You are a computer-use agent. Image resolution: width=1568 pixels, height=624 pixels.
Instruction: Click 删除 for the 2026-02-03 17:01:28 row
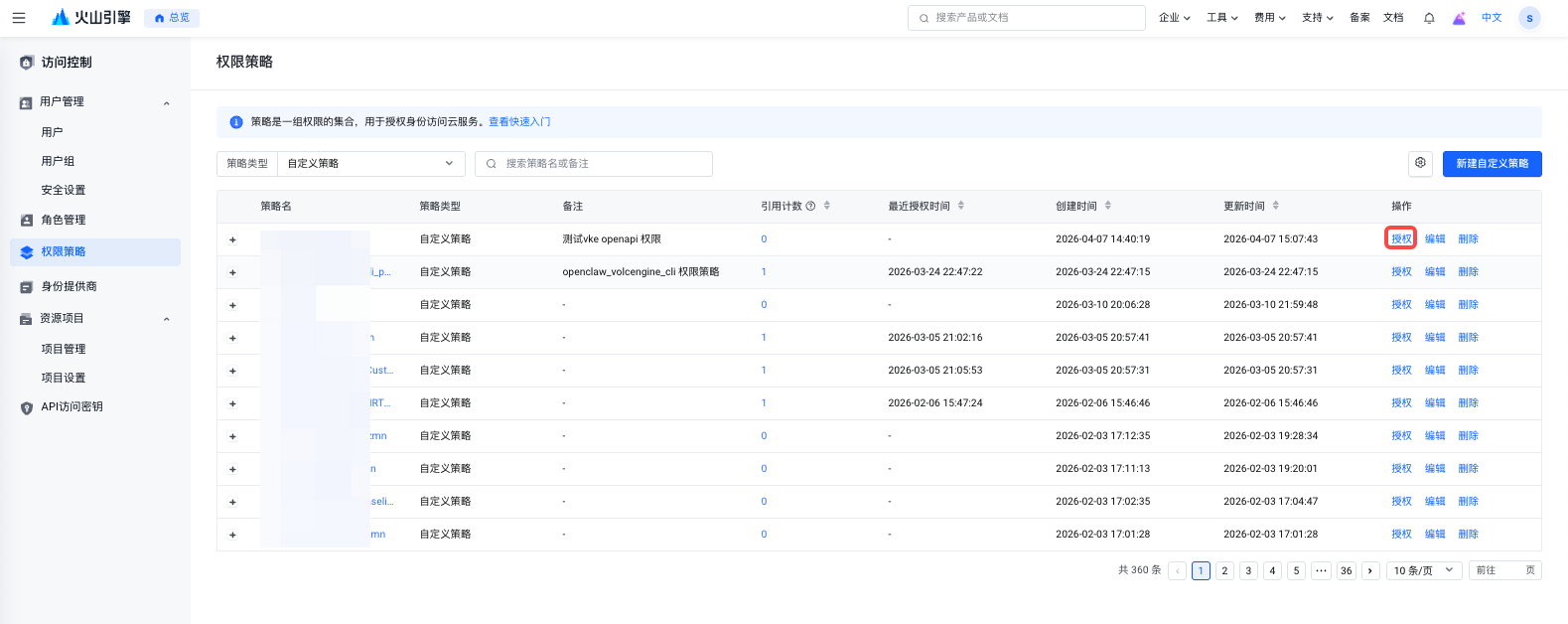pyautogui.click(x=1469, y=535)
